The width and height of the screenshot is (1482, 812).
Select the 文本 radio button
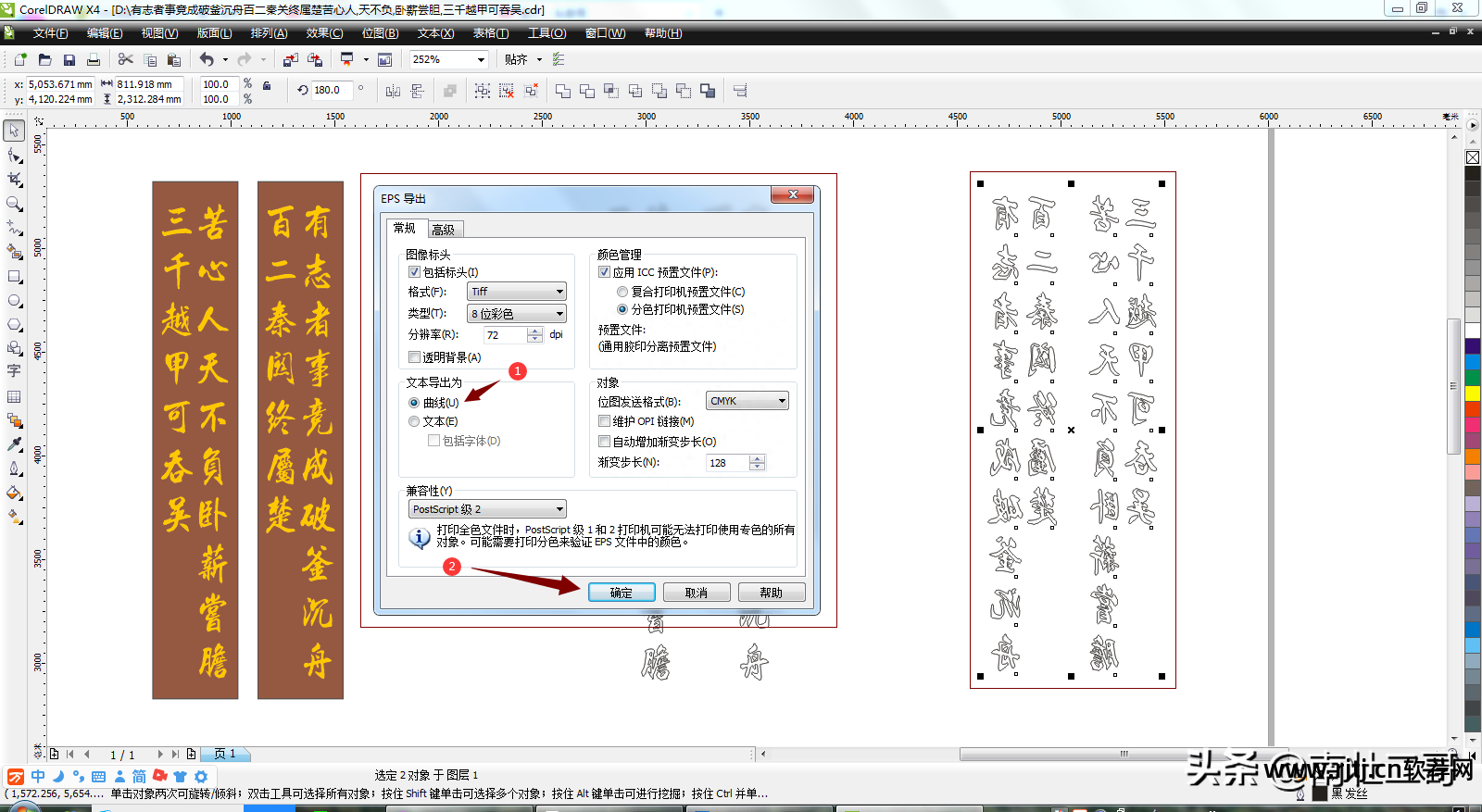(x=414, y=421)
